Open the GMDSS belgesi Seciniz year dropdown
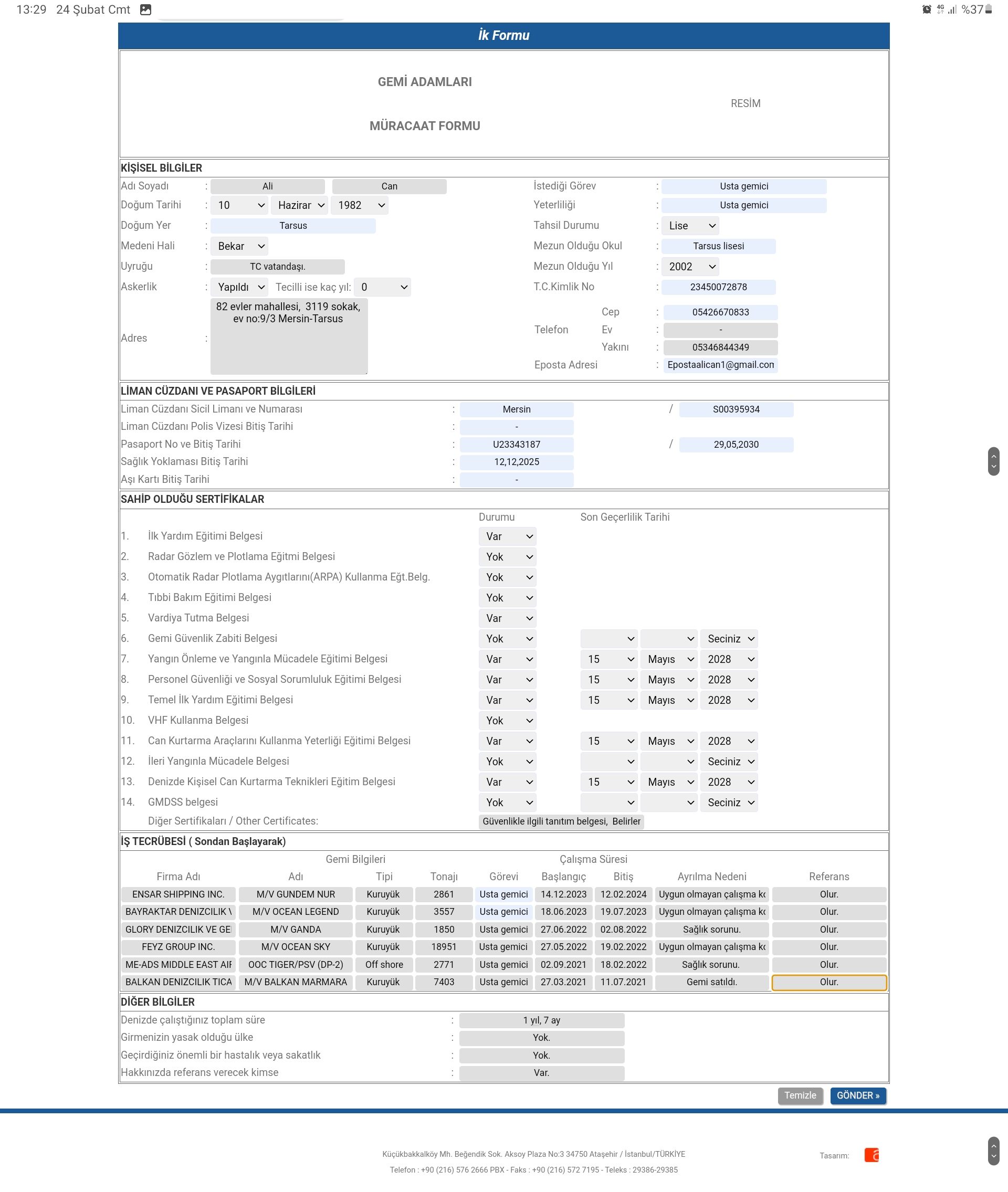Viewport: 1008px width, 1192px height. pos(729,803)
